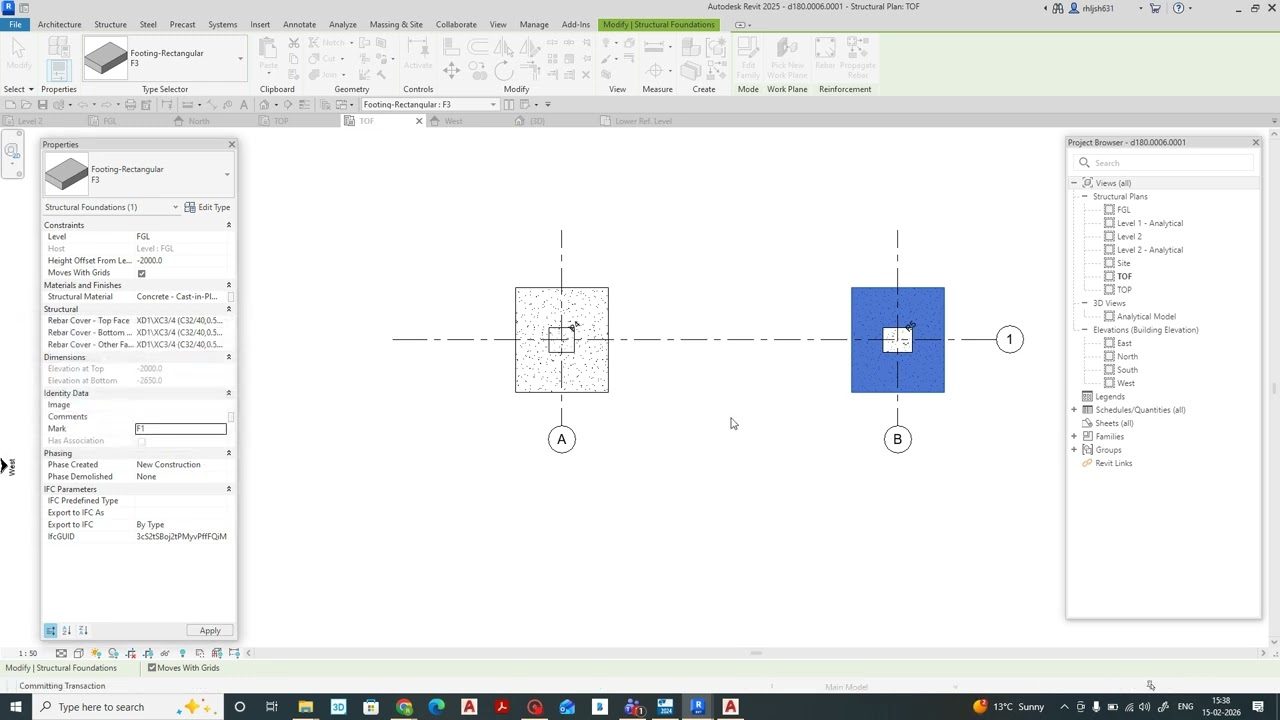Toggle Moves With Grids checkbox in Properties
This screenshot has width=1280, height=720.
point(141,273)
